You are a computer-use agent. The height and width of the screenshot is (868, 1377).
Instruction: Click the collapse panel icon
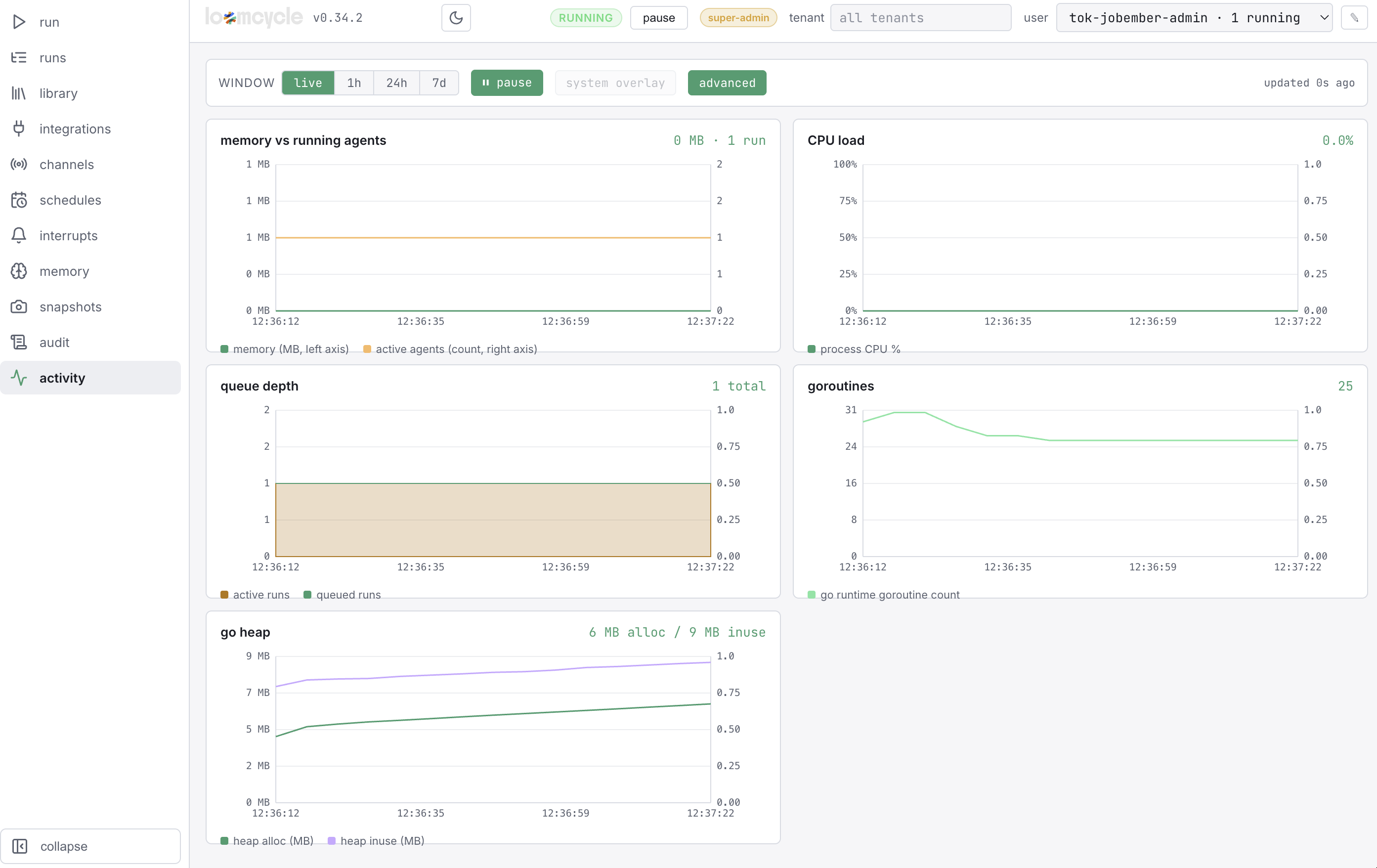[20, 846]
